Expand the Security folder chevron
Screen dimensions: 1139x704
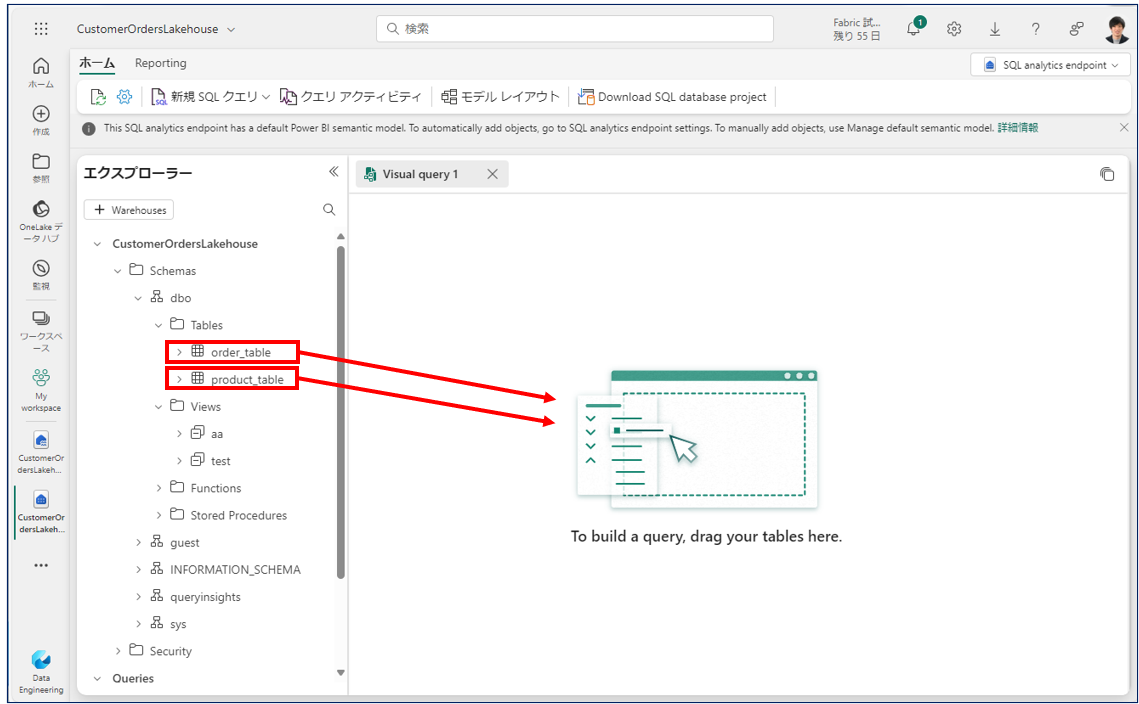[118, 651]
